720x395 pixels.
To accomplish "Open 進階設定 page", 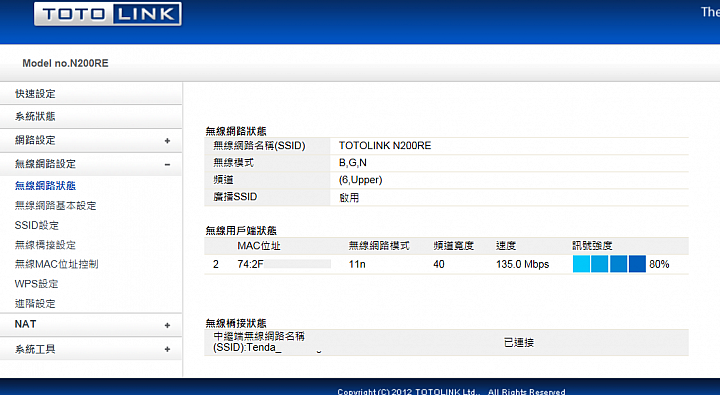I will click(x=35, y=304).
